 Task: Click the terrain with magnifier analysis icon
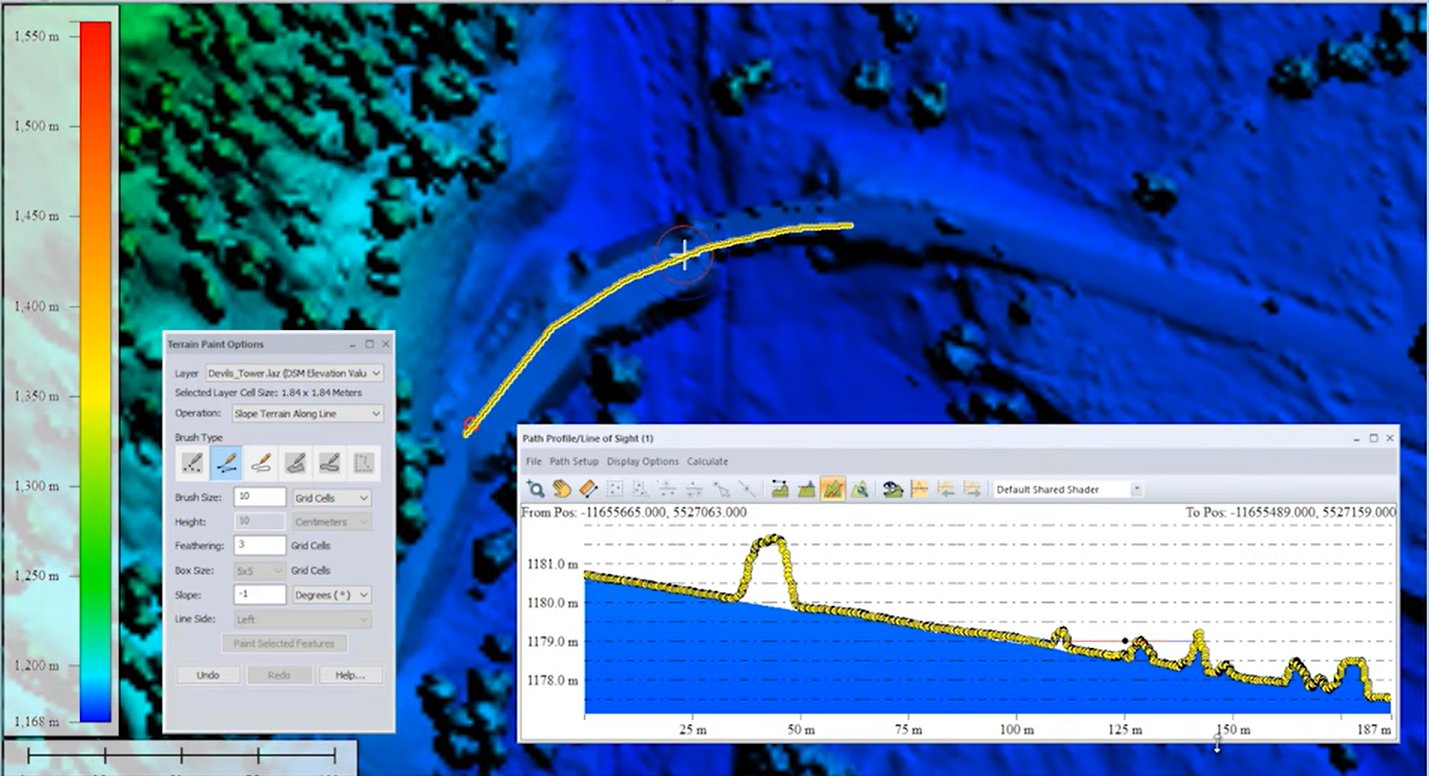(x=859, y=489)
